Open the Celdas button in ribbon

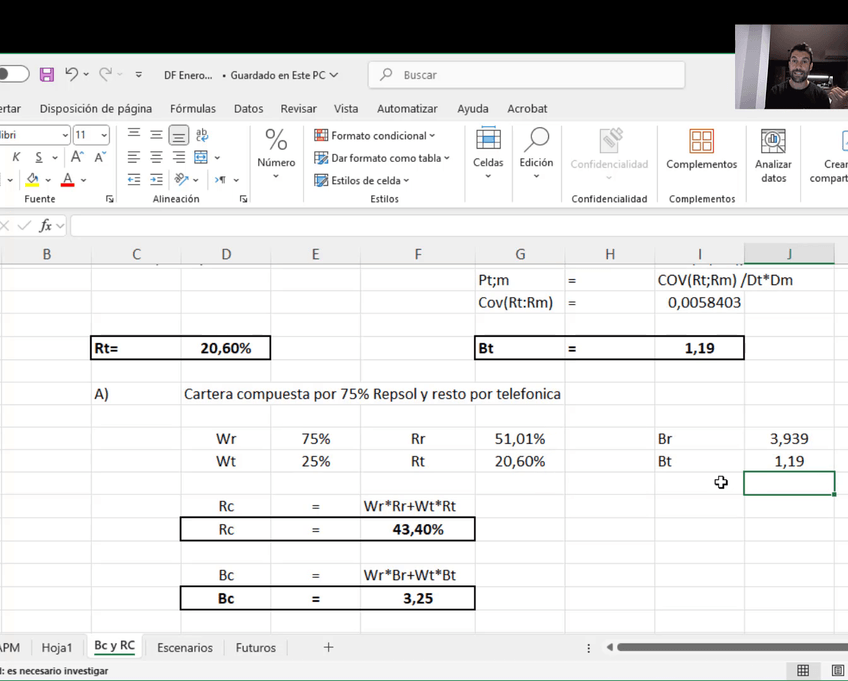point(488,155)
